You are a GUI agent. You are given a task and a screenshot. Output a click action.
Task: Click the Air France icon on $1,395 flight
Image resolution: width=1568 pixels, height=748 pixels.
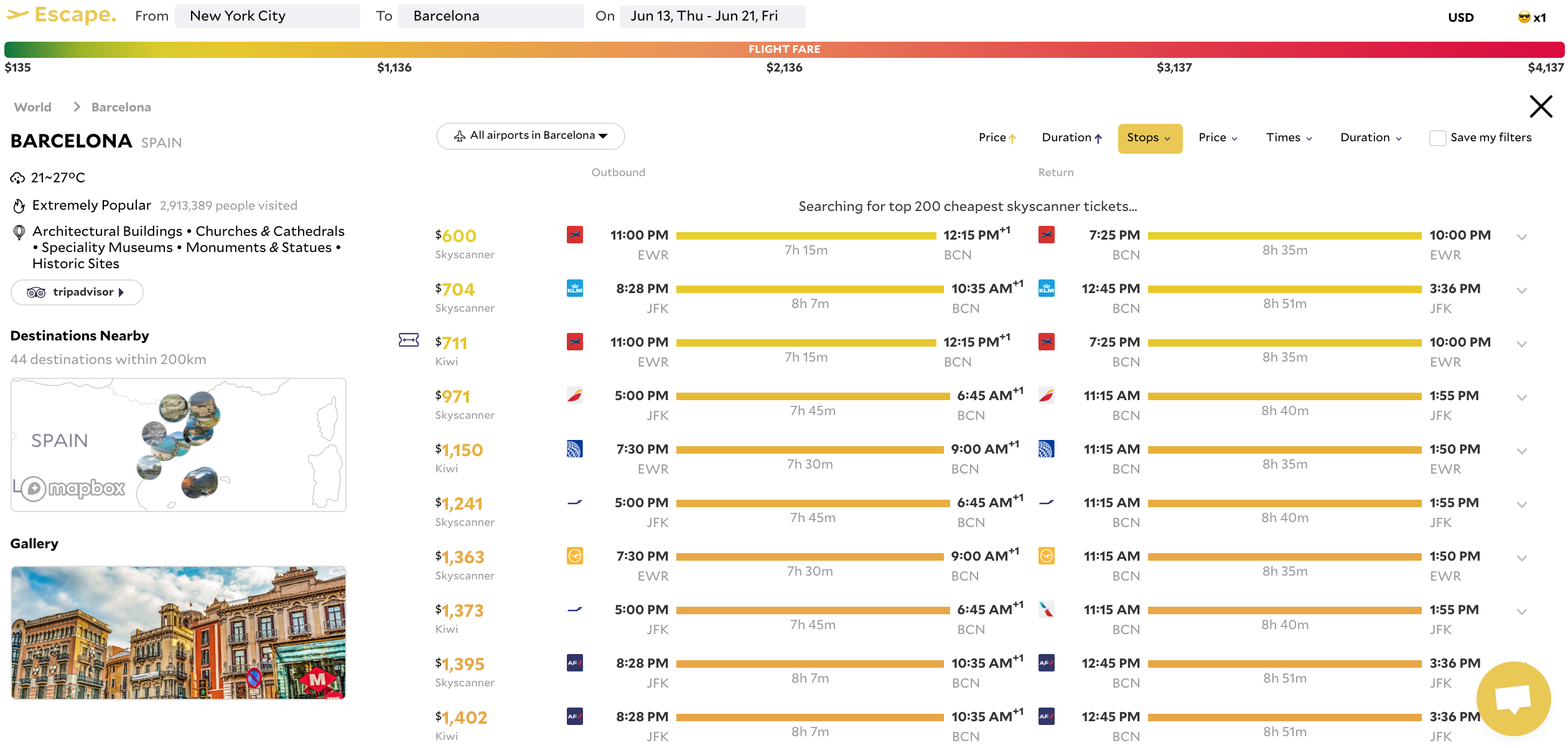point(574,663)
